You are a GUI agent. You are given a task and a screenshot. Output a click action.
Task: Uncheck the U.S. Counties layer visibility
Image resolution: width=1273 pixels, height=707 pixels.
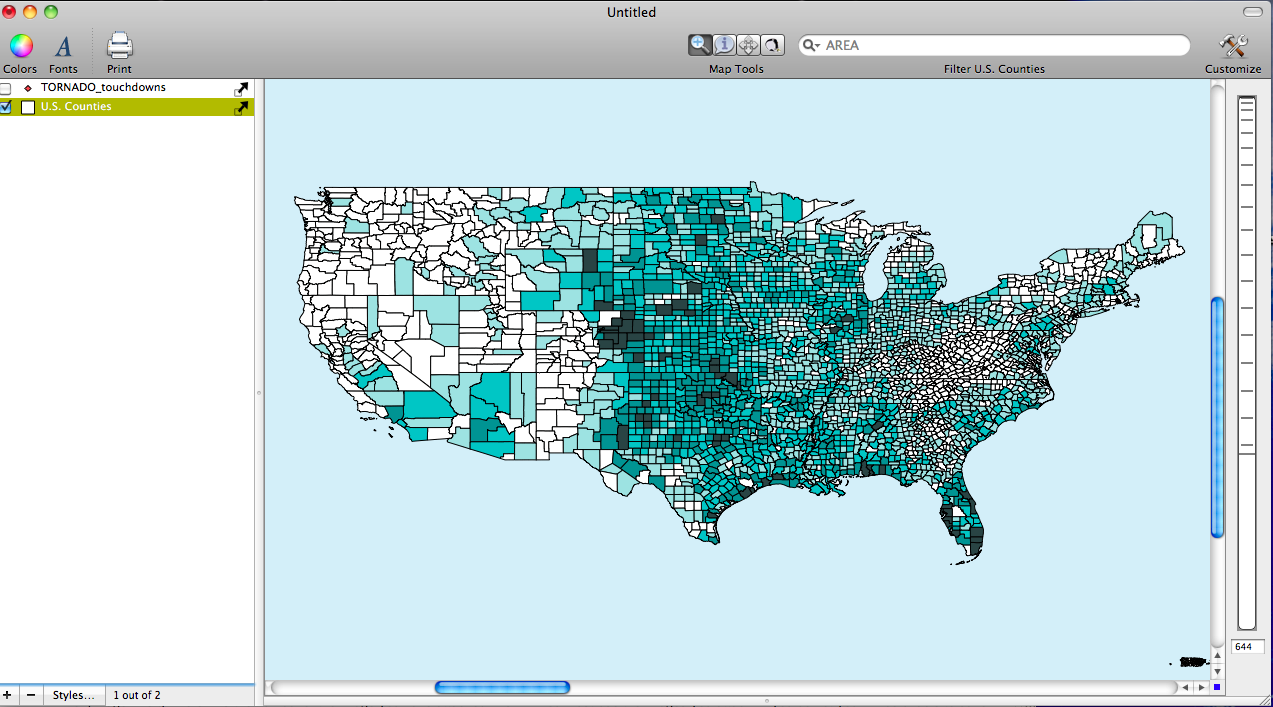click(6, 107)
